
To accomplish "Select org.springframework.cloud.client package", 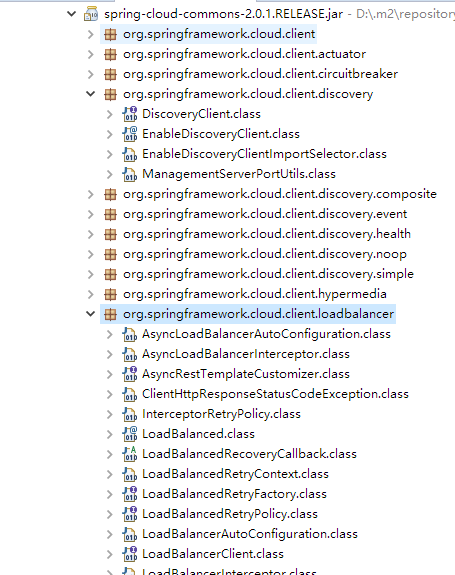I will tap(219, 34).
